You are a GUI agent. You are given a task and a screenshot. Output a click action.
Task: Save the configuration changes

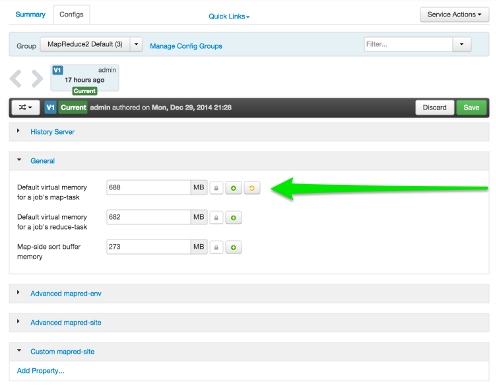click(x=471, y=107)
